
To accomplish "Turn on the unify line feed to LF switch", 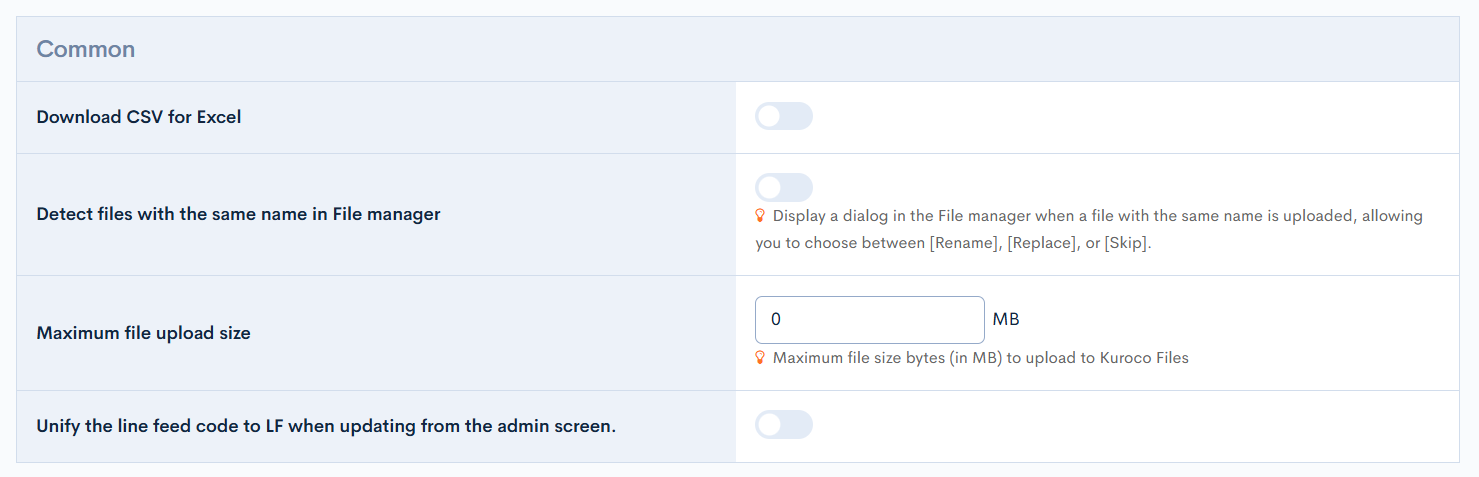I will (x=783, y=425).
